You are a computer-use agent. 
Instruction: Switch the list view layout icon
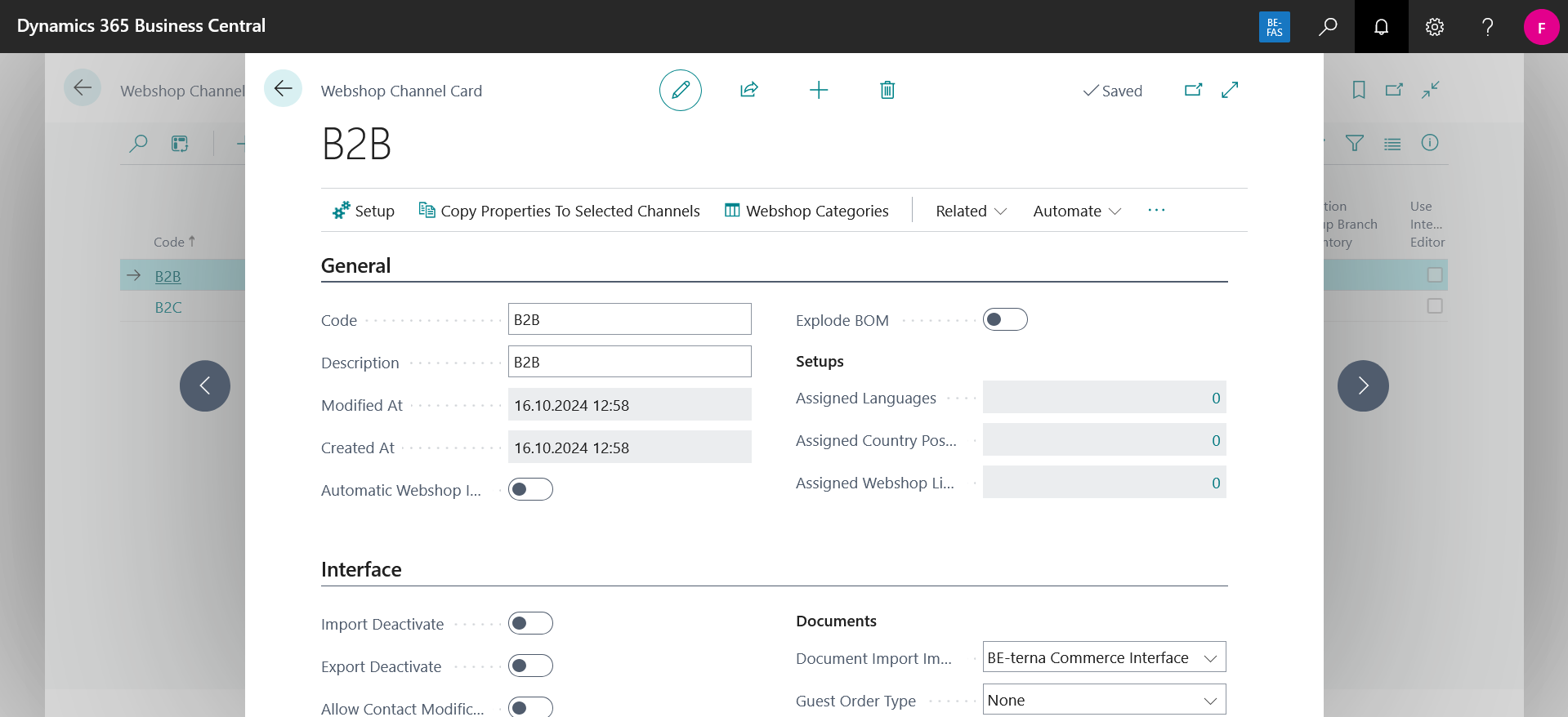coord(1392,144)
